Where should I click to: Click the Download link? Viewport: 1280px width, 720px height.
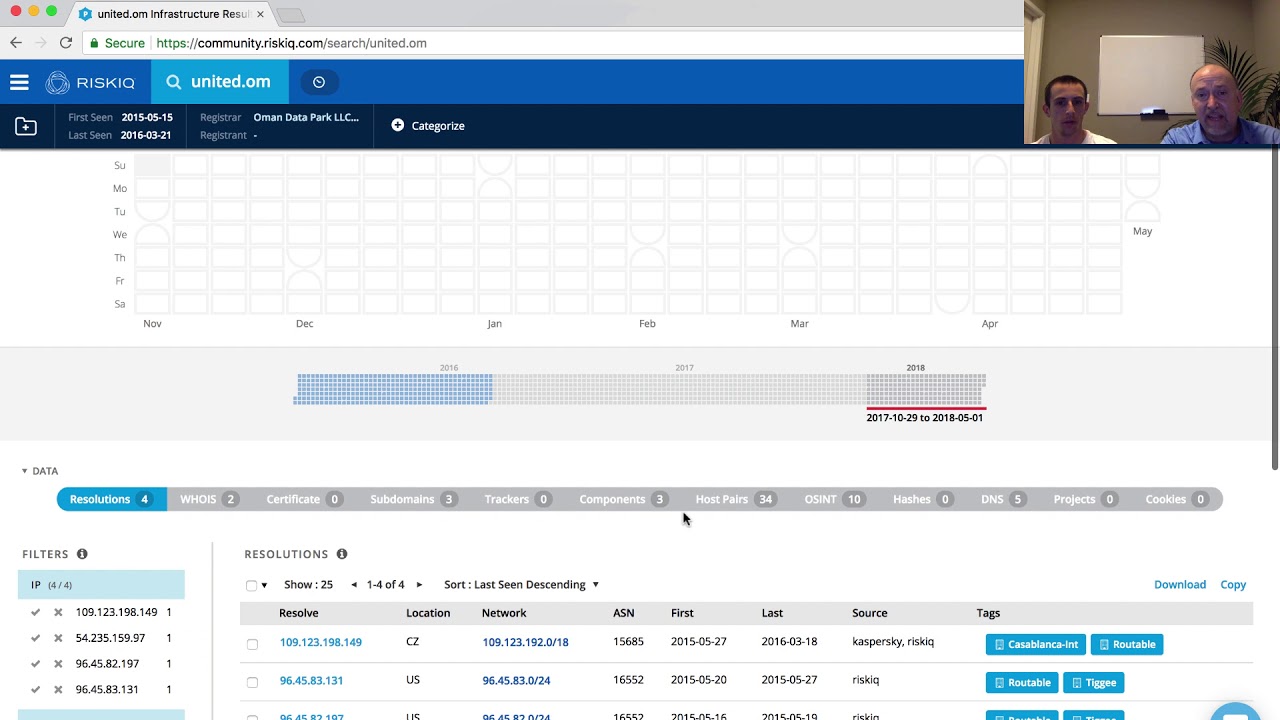click(x=1180, y=585)
